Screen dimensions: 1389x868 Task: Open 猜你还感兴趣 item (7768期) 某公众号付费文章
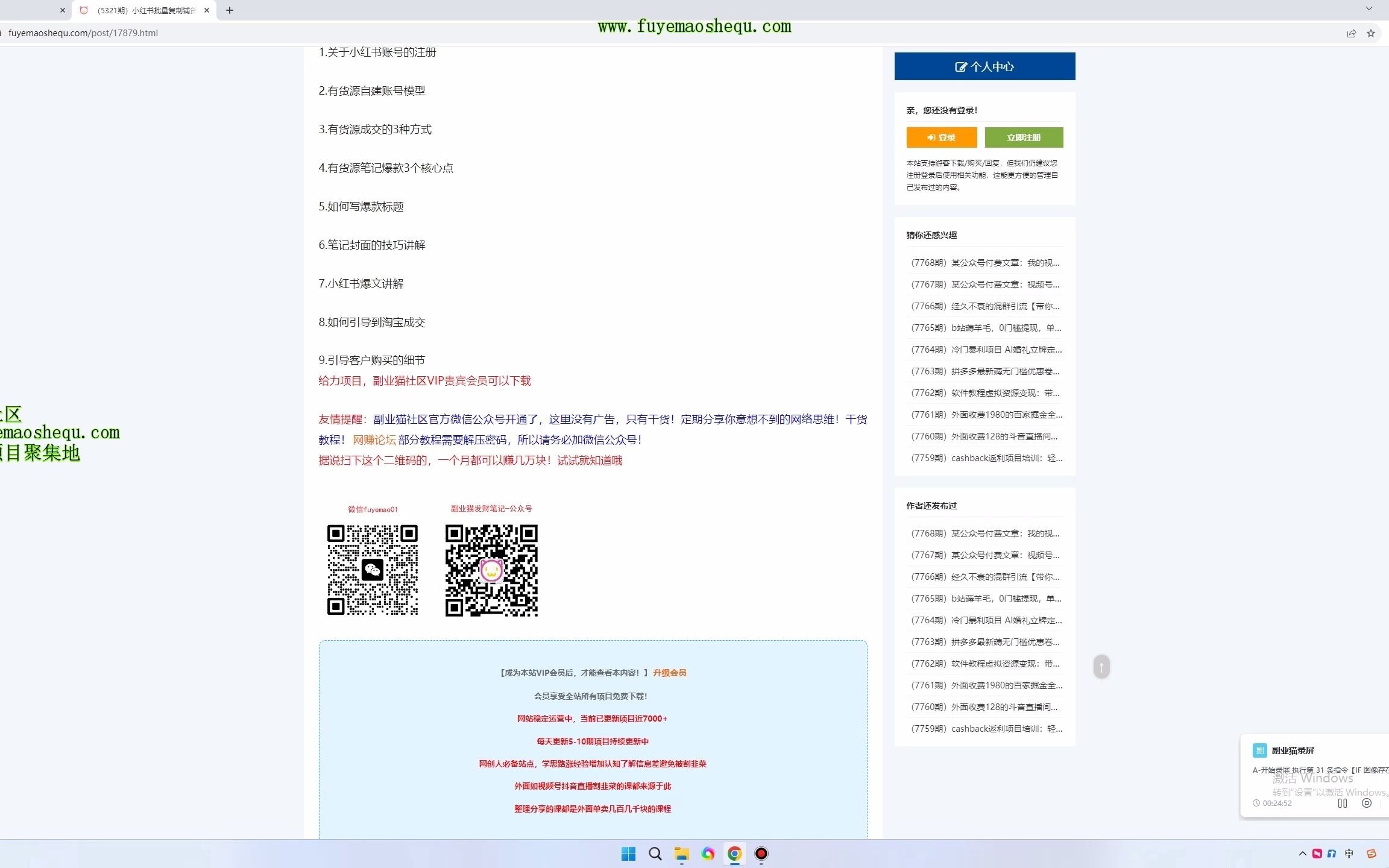click(x=985, y=263)
